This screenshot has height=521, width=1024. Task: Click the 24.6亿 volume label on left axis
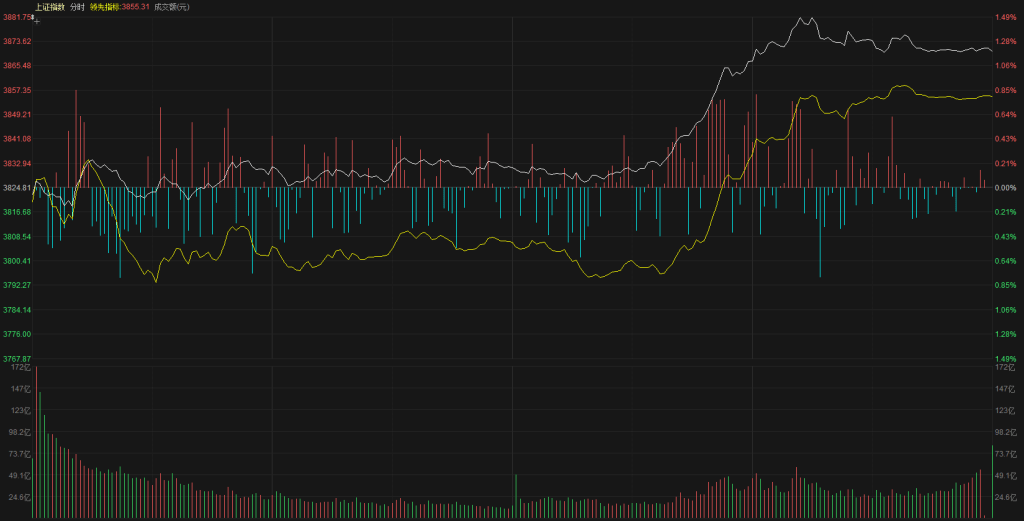tap(19, 497)
